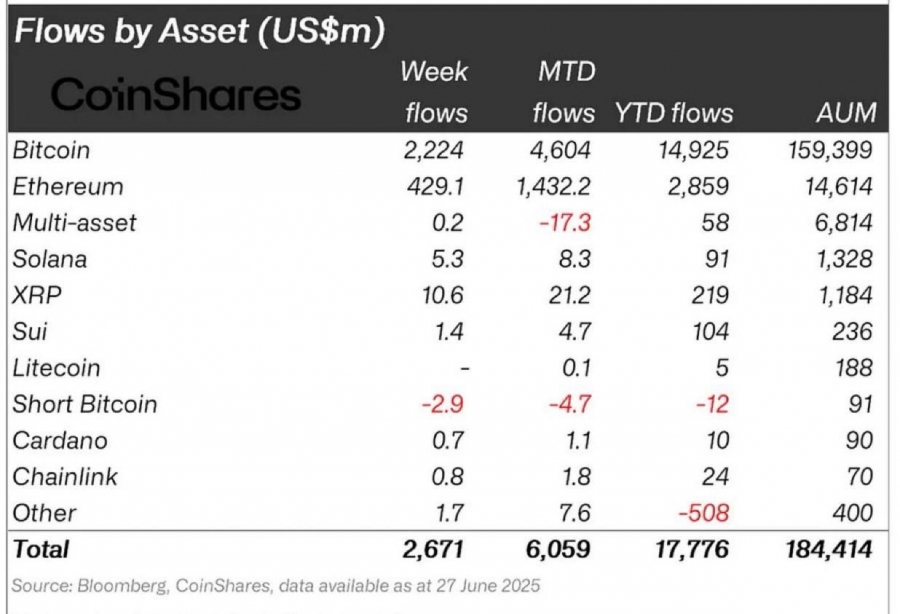
Task: Click the Bloomberg, CoinShares source note
Action: pyautogui.click(x=276, y=586)
